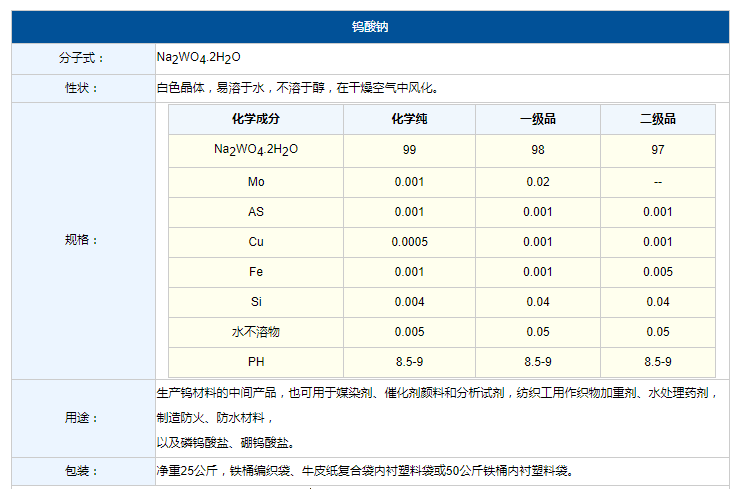Click the 水不溶物 row label cell
745x489 pixels.
256,332
